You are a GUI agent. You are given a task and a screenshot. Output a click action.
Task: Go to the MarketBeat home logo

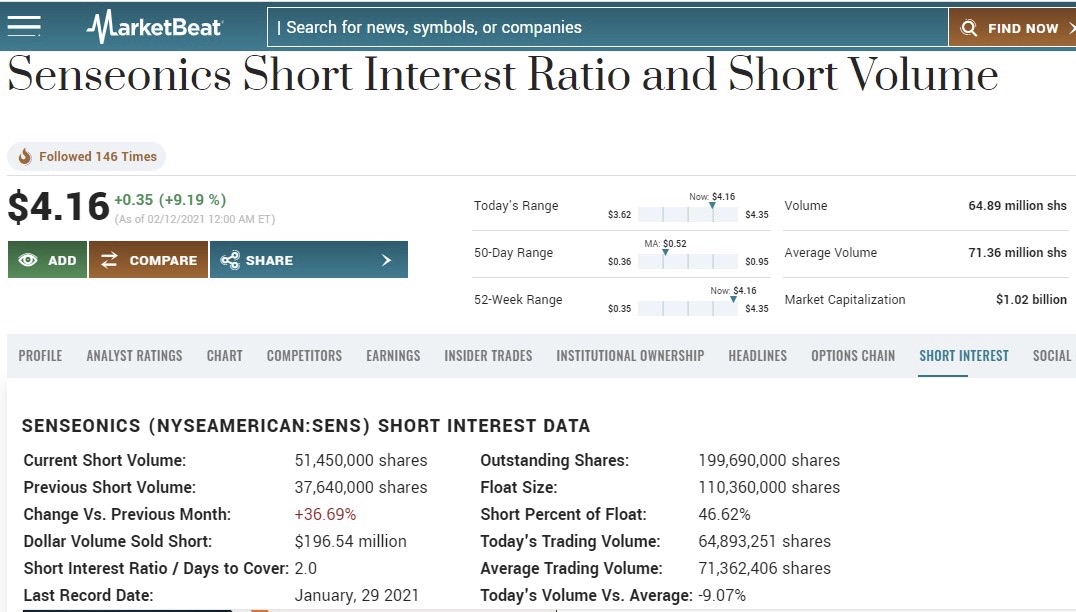154,27
